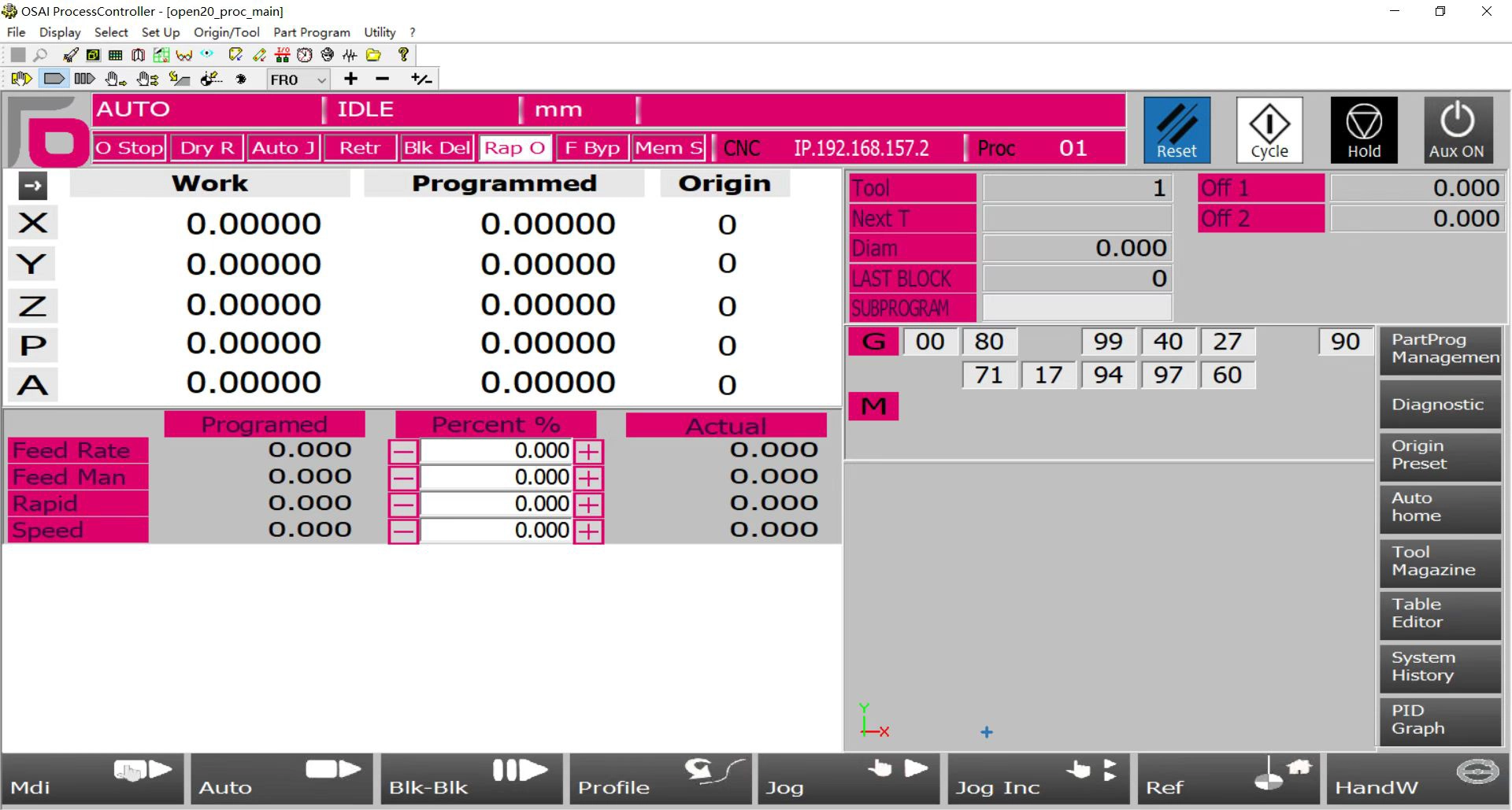Click the Aux ON power icon

coord(1457,129)
